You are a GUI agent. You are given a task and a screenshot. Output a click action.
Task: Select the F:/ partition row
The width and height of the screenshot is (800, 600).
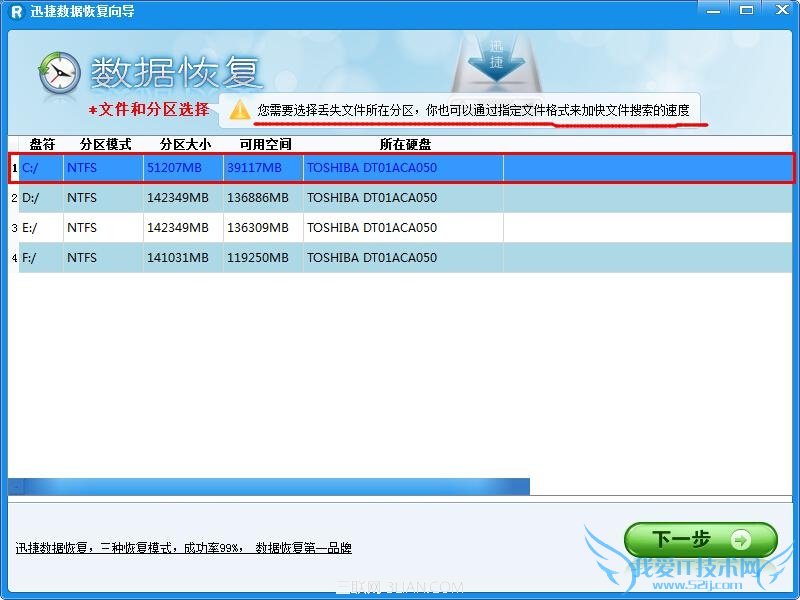(x=401, y=258)
